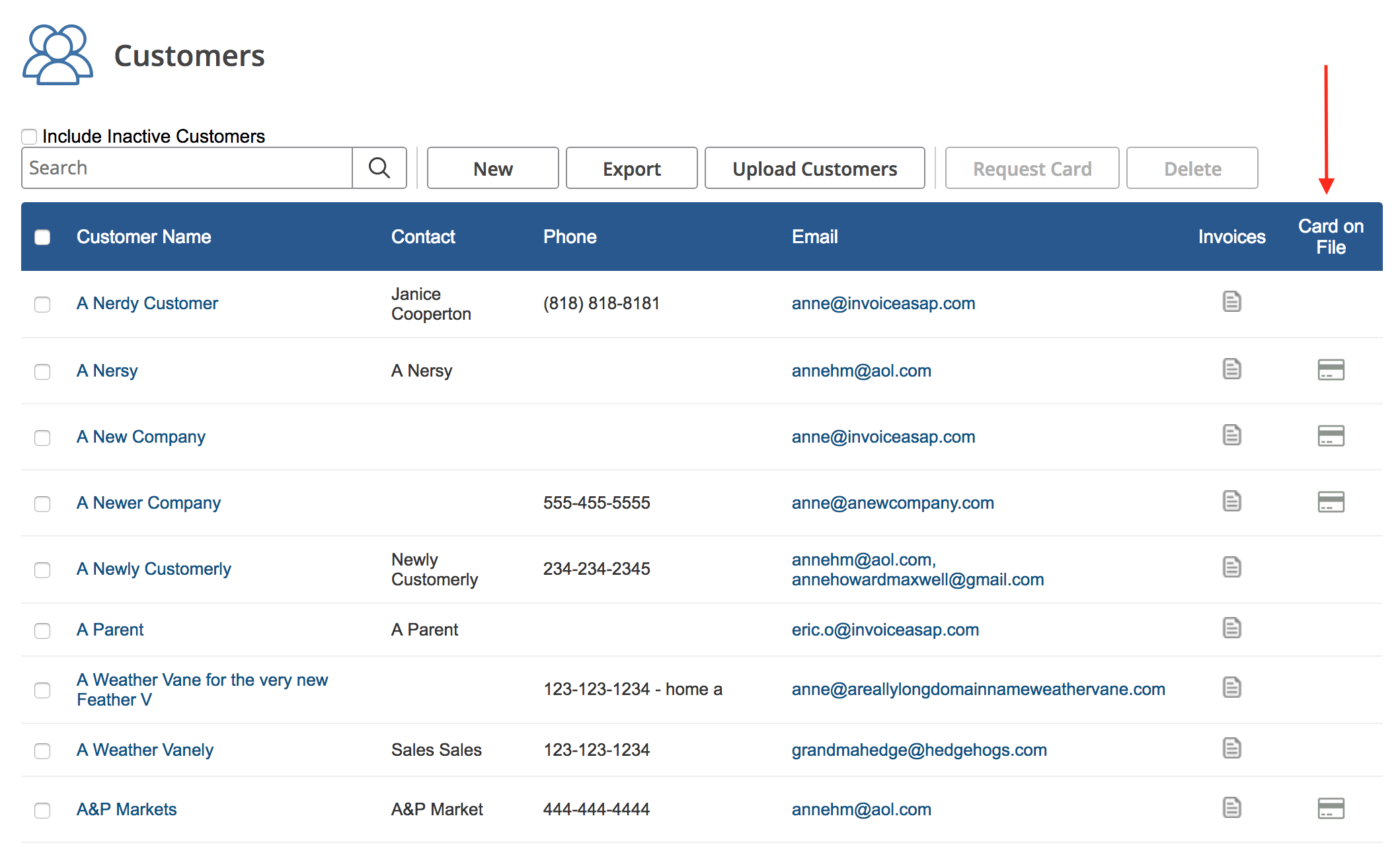Sort by Customer Name column header

[x=143, y=237]
